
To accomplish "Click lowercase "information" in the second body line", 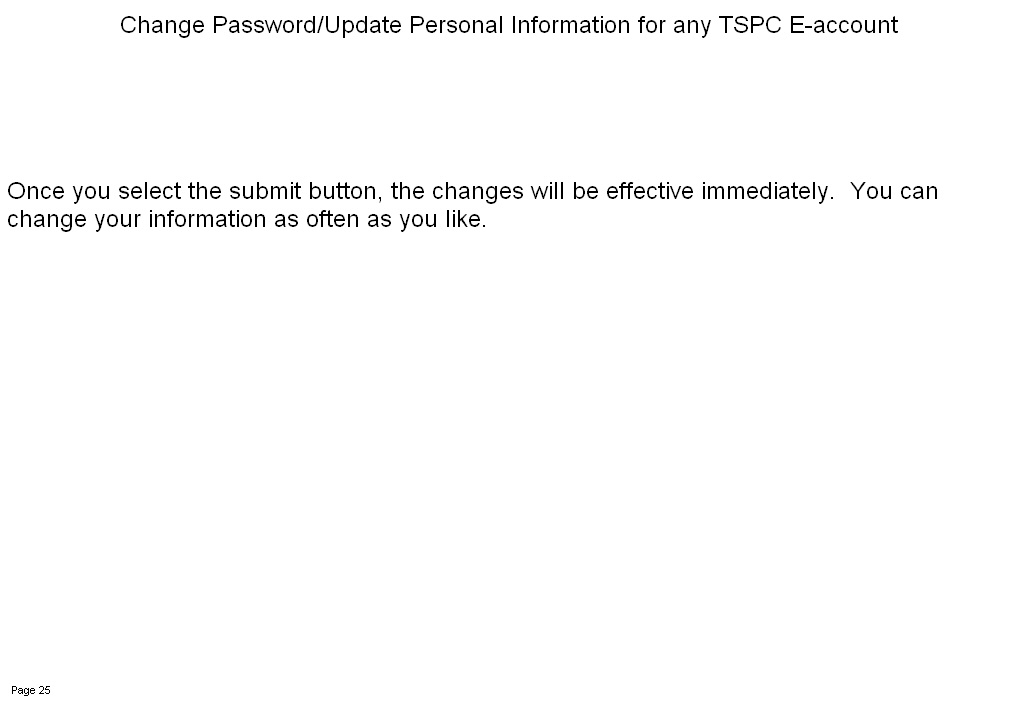I will tap(208, 220).
